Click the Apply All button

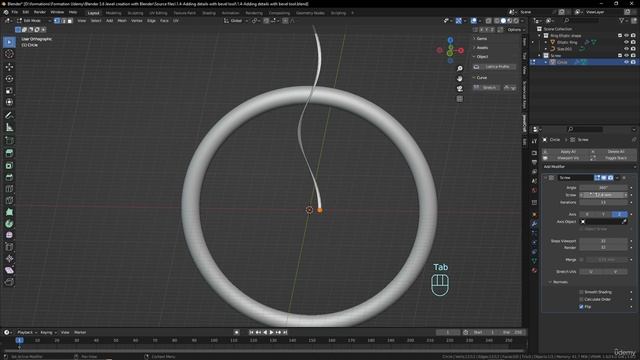click(566, 151)
